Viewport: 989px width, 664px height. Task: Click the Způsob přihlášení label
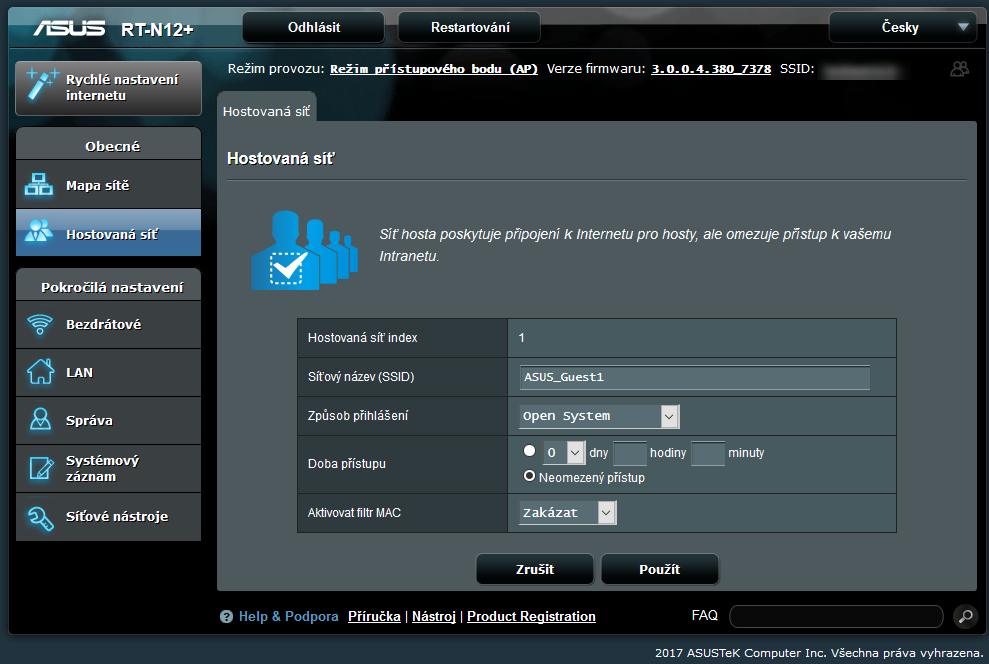tap(358, 416)
